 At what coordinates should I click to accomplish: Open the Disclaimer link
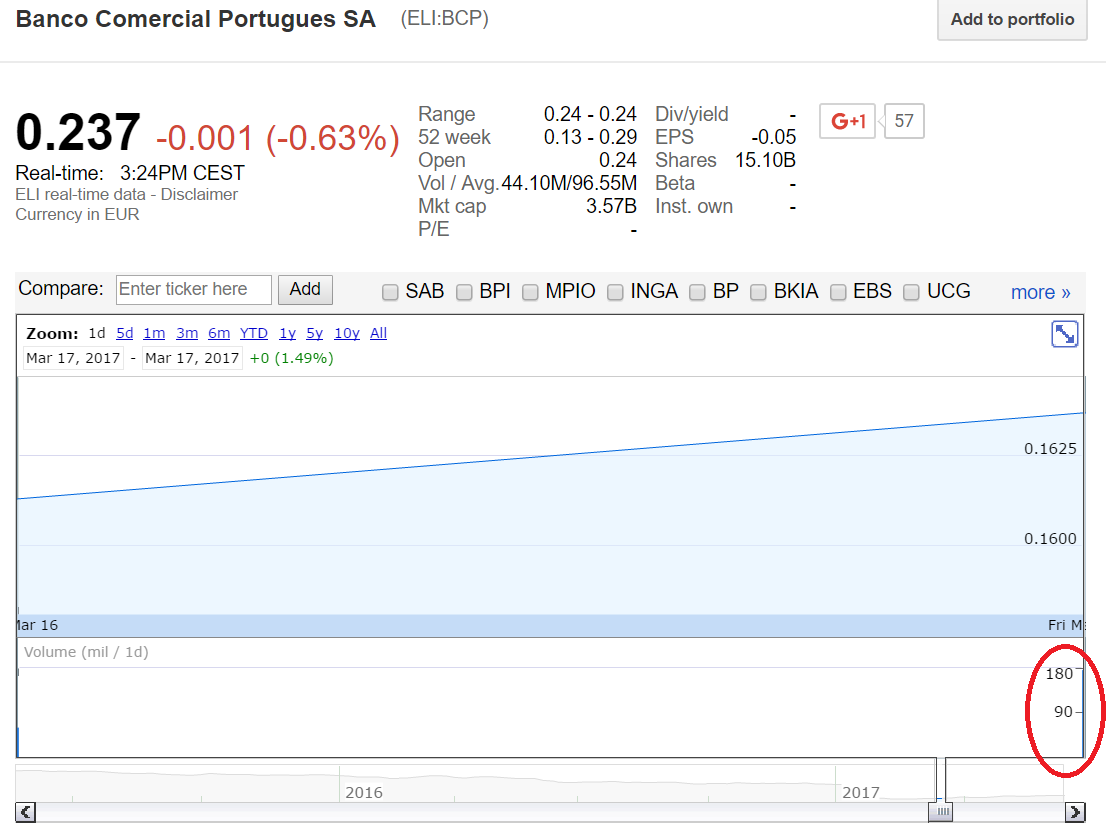pyautogui.click(x=199, y=195)
